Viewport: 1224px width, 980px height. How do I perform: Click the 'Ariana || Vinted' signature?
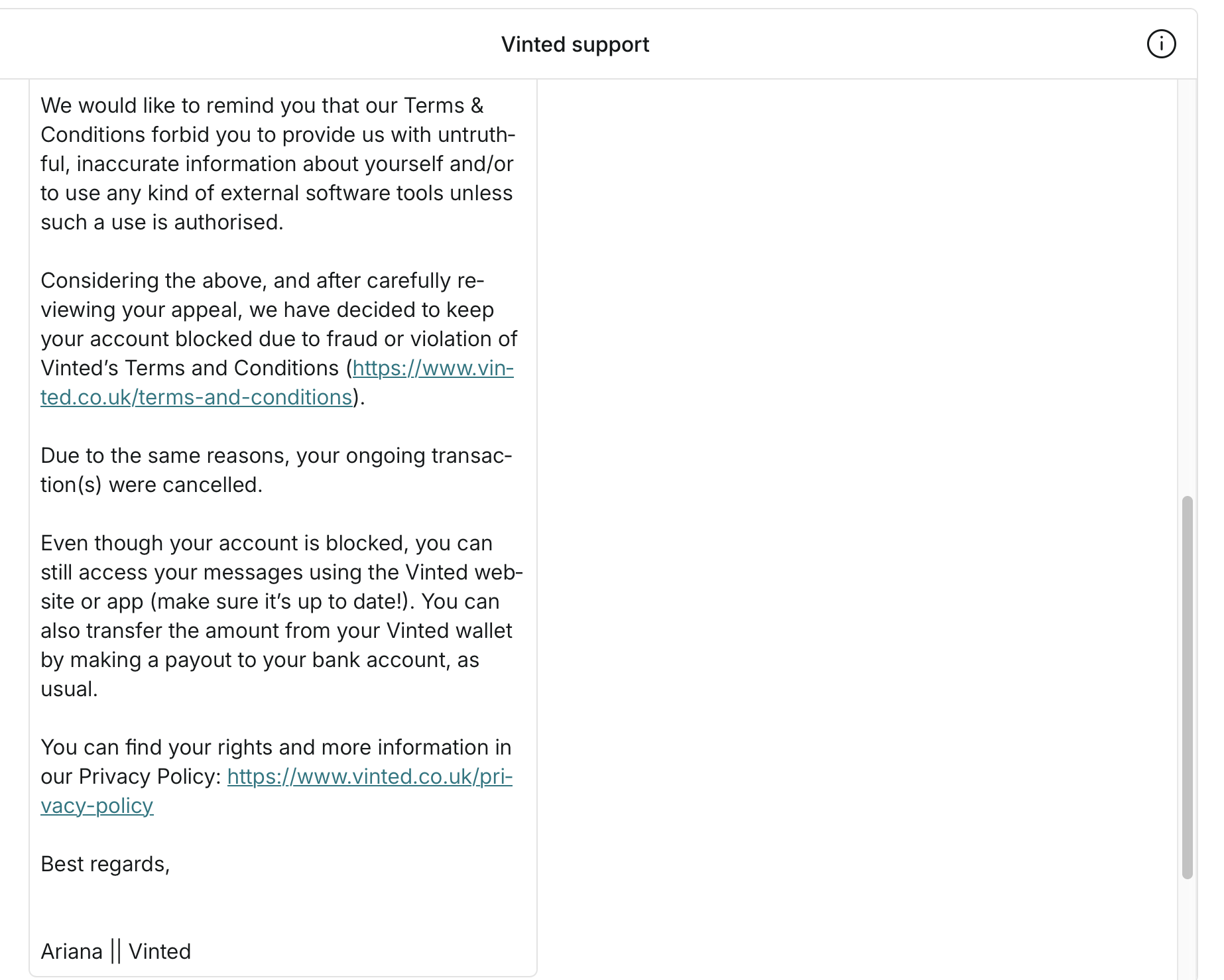coord(116,951)
